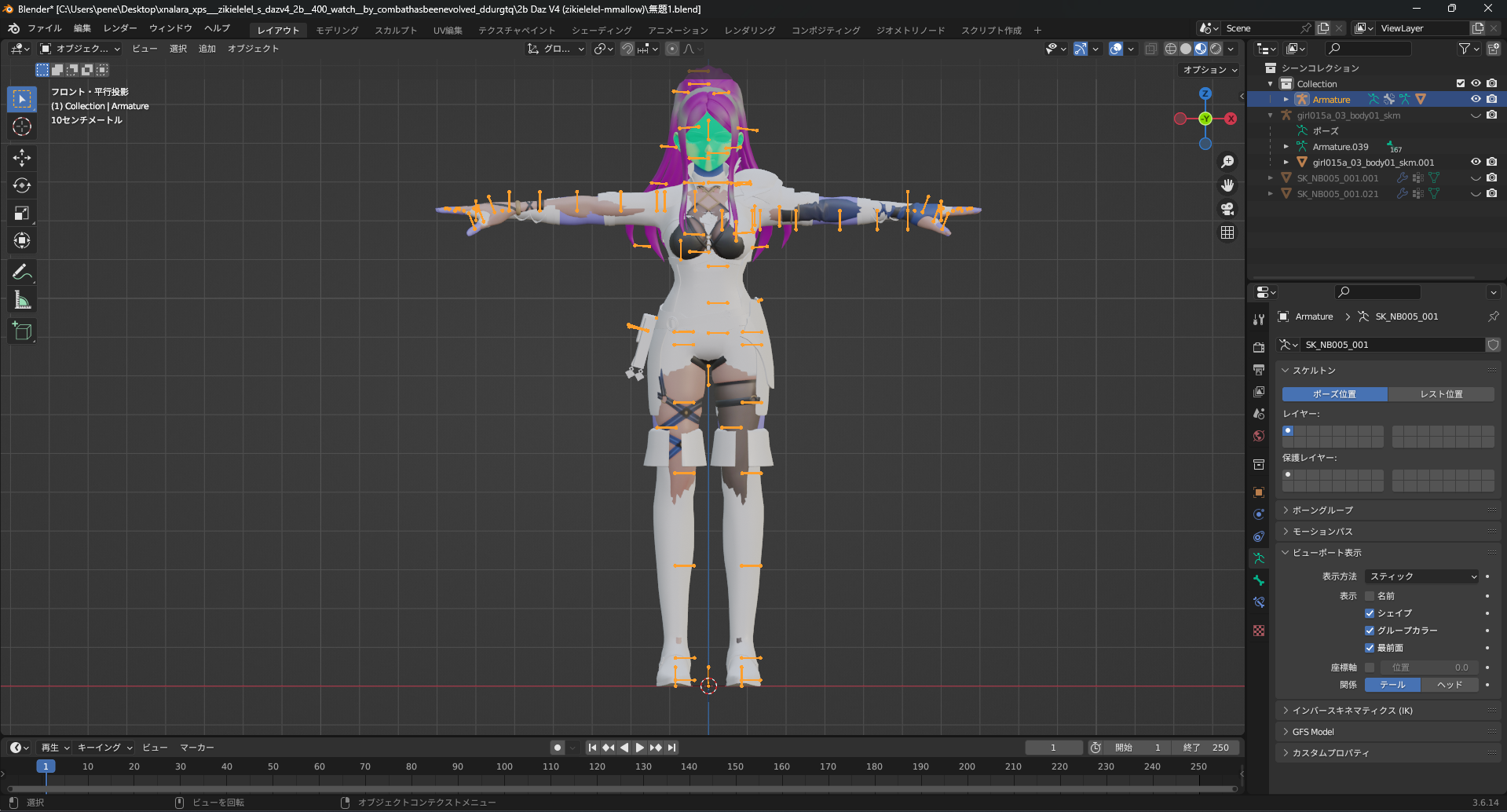Toggle the auto keying record button
This screenshot has width=1507, height=812.
pos(557,748)
